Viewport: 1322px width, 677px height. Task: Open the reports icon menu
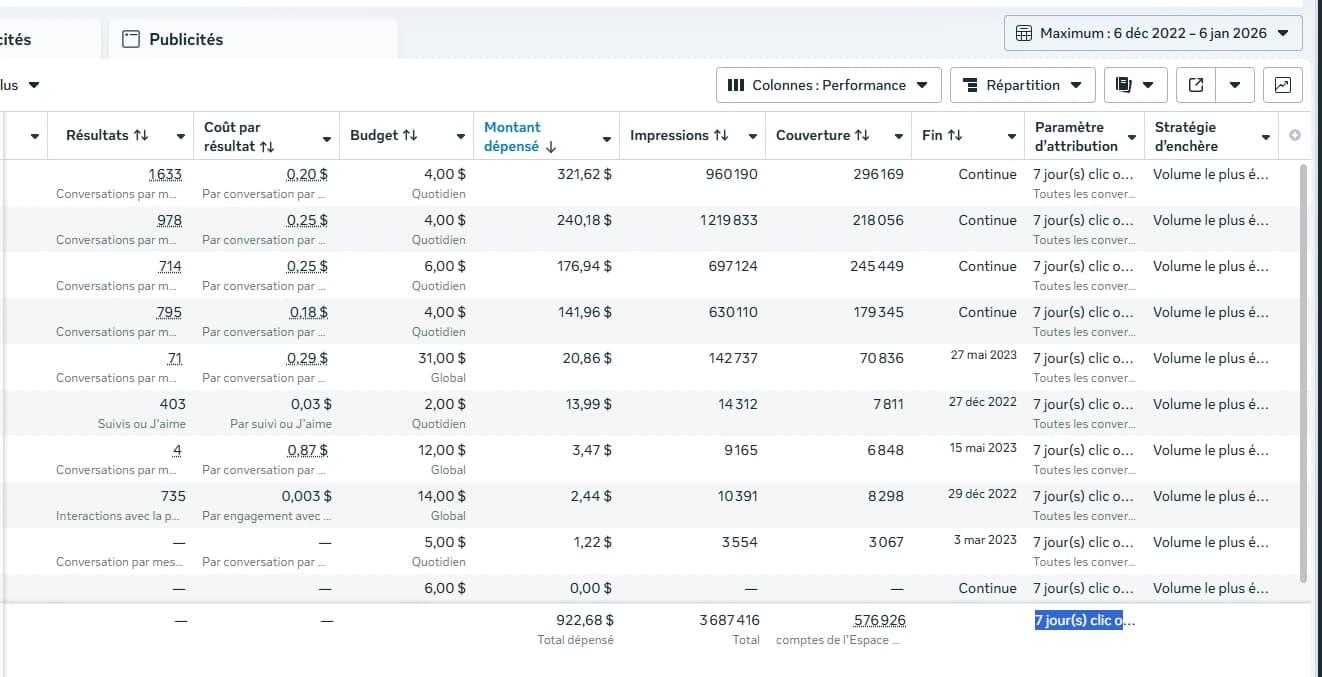pyautogui.click(x=1135, y=85)
